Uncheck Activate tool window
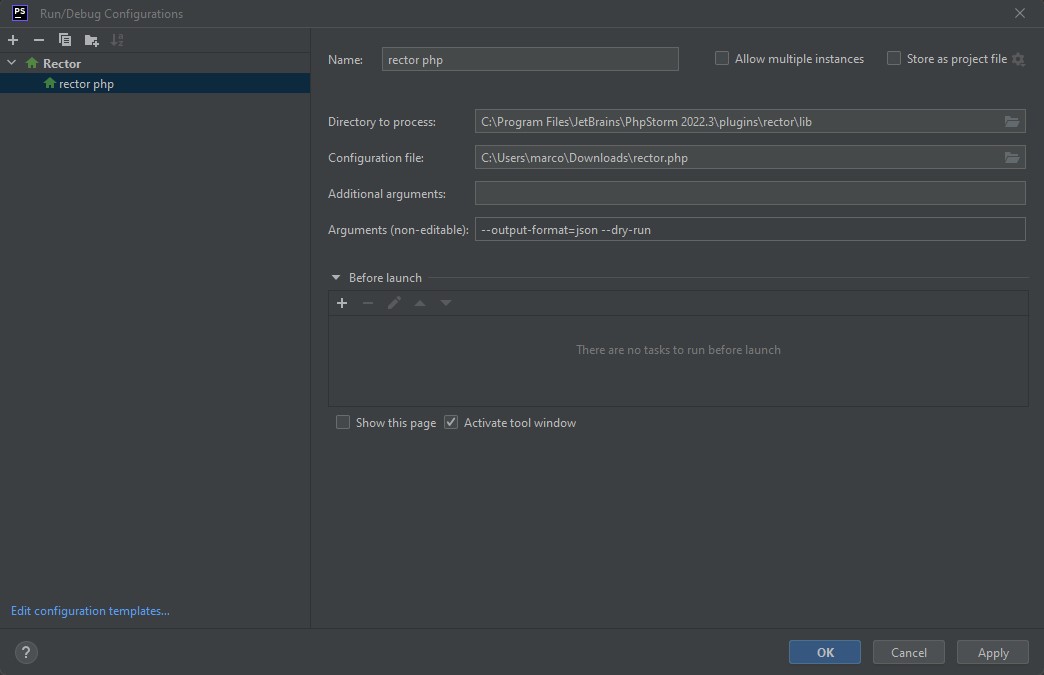Viewport: 1044px width, 675px height. [x=451, y=422]
